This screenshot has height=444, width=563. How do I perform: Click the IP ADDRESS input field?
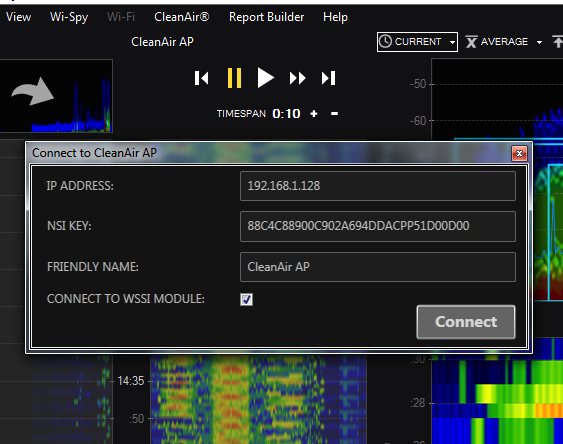[378, 186]
